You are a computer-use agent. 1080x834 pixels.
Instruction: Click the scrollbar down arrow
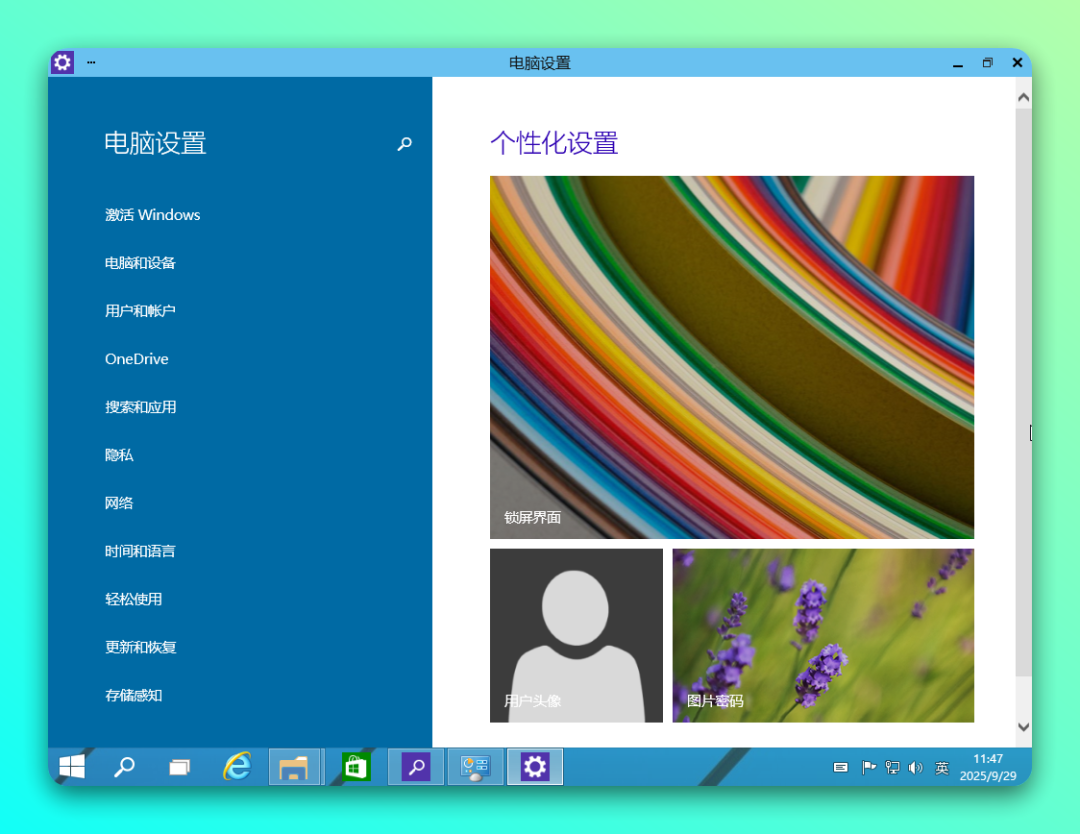tap(1023, 727)
